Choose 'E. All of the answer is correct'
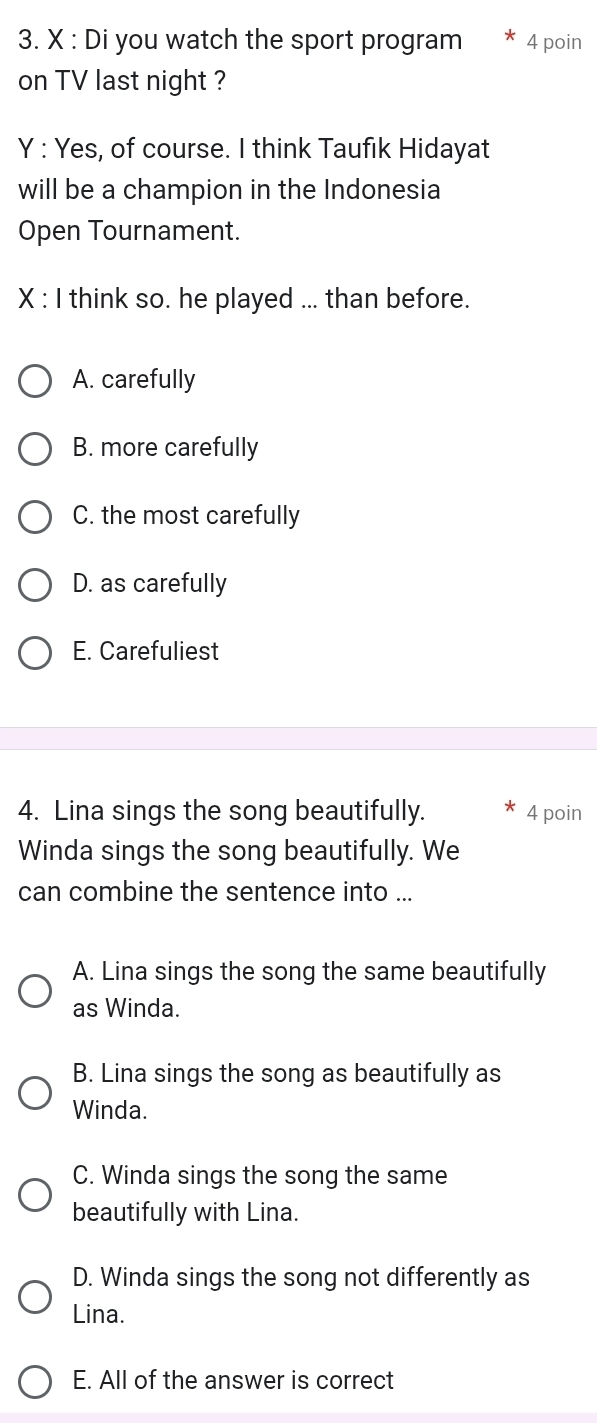Viewport: 597px width, 1423px height. pos(36,1382)
